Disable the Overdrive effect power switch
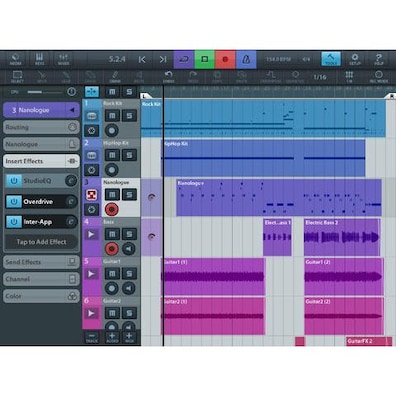396x396 pixels. (14, 201)
